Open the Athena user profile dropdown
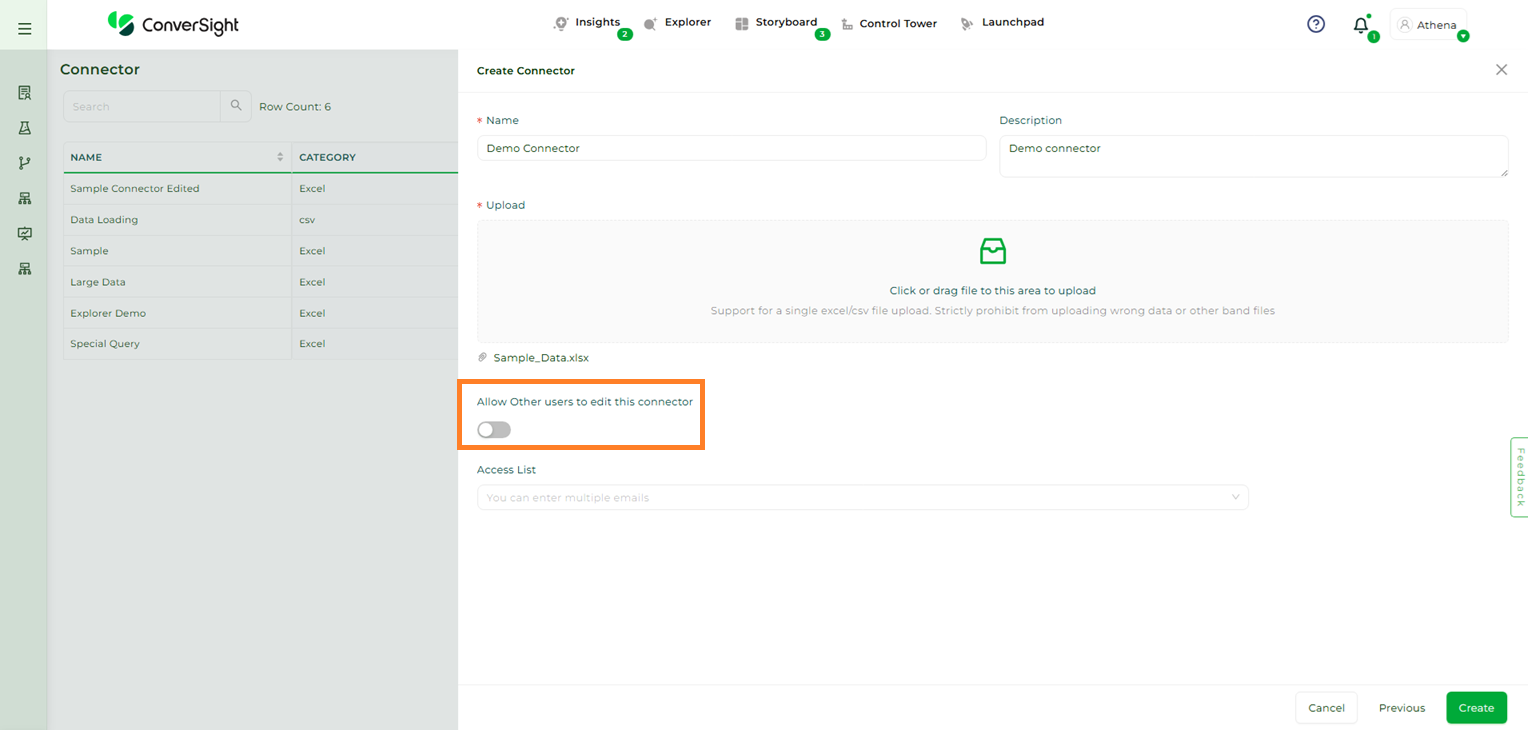The height and width of the screenshot is (730, 1528). (x=1430, y=25)
